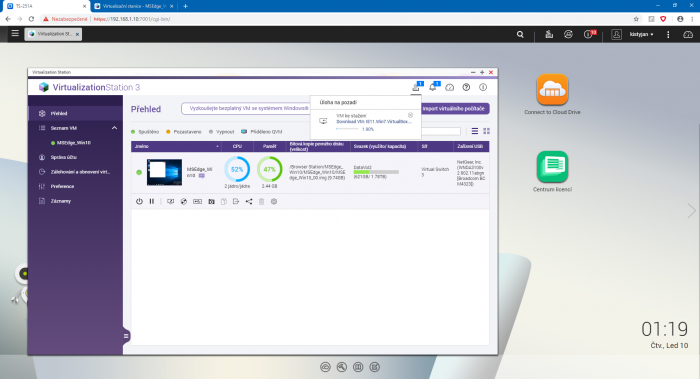700x379 pixels.
Task: Cancel the VM download task
Action: tap(410, 115)
